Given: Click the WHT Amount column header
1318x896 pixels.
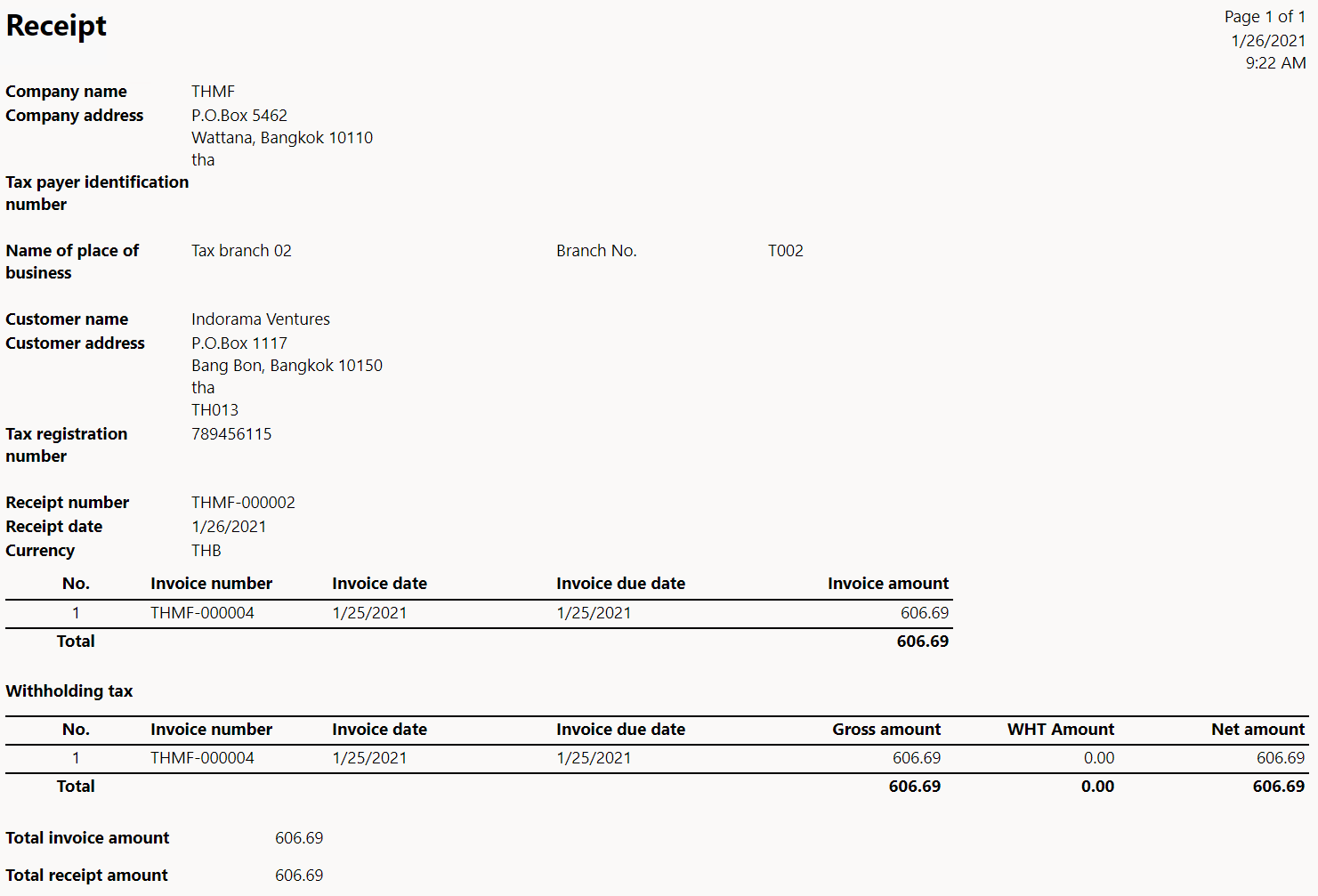Looking at the screenshot, I should [x=1060, y=730].
